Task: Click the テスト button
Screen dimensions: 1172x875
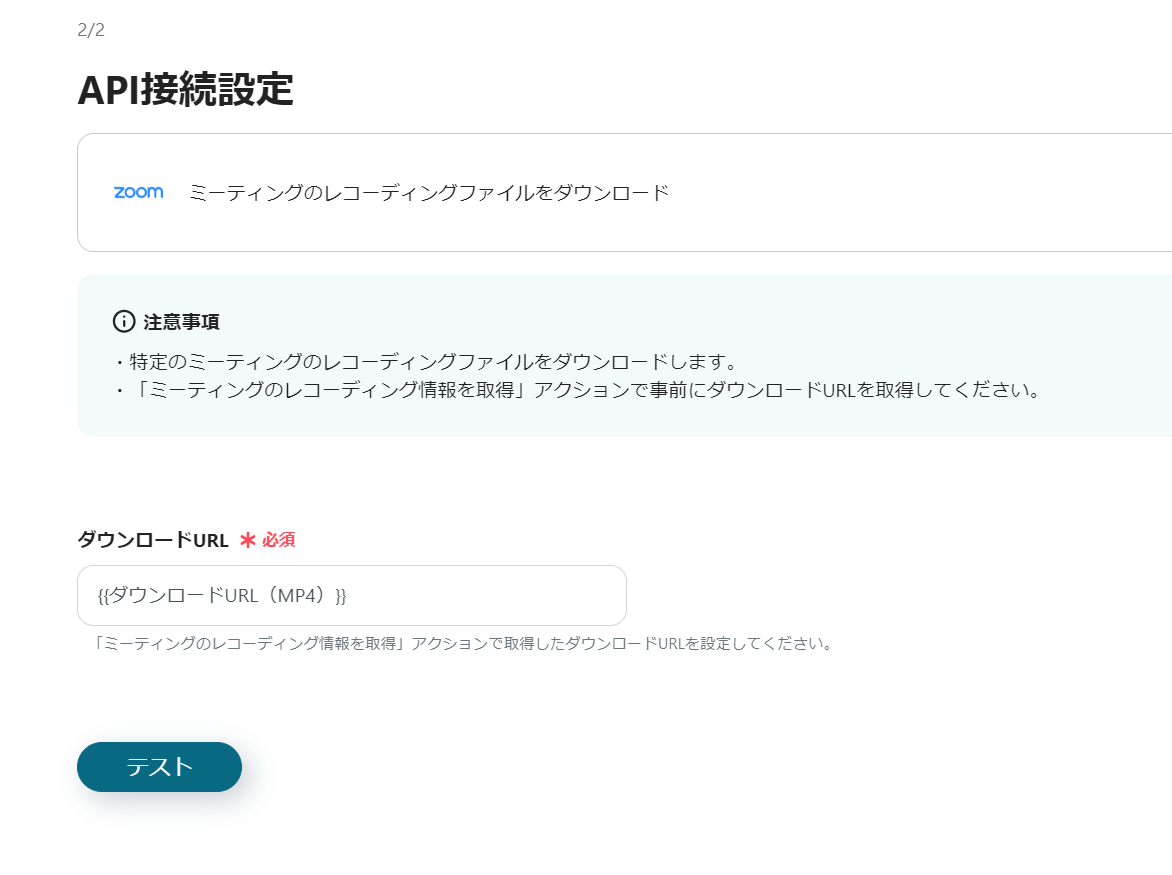Action: pos(159,767)
